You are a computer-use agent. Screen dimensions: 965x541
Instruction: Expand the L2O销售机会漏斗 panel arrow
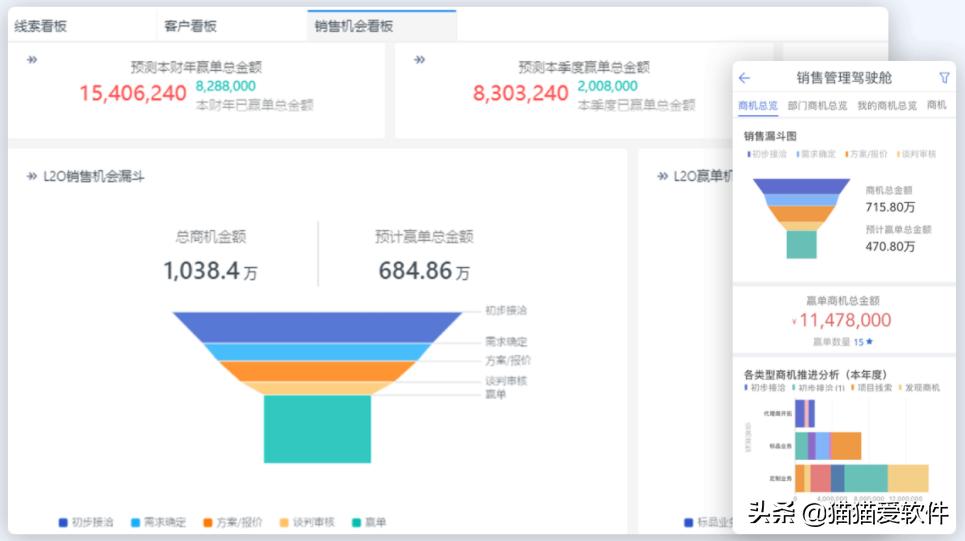coord(32,177)
